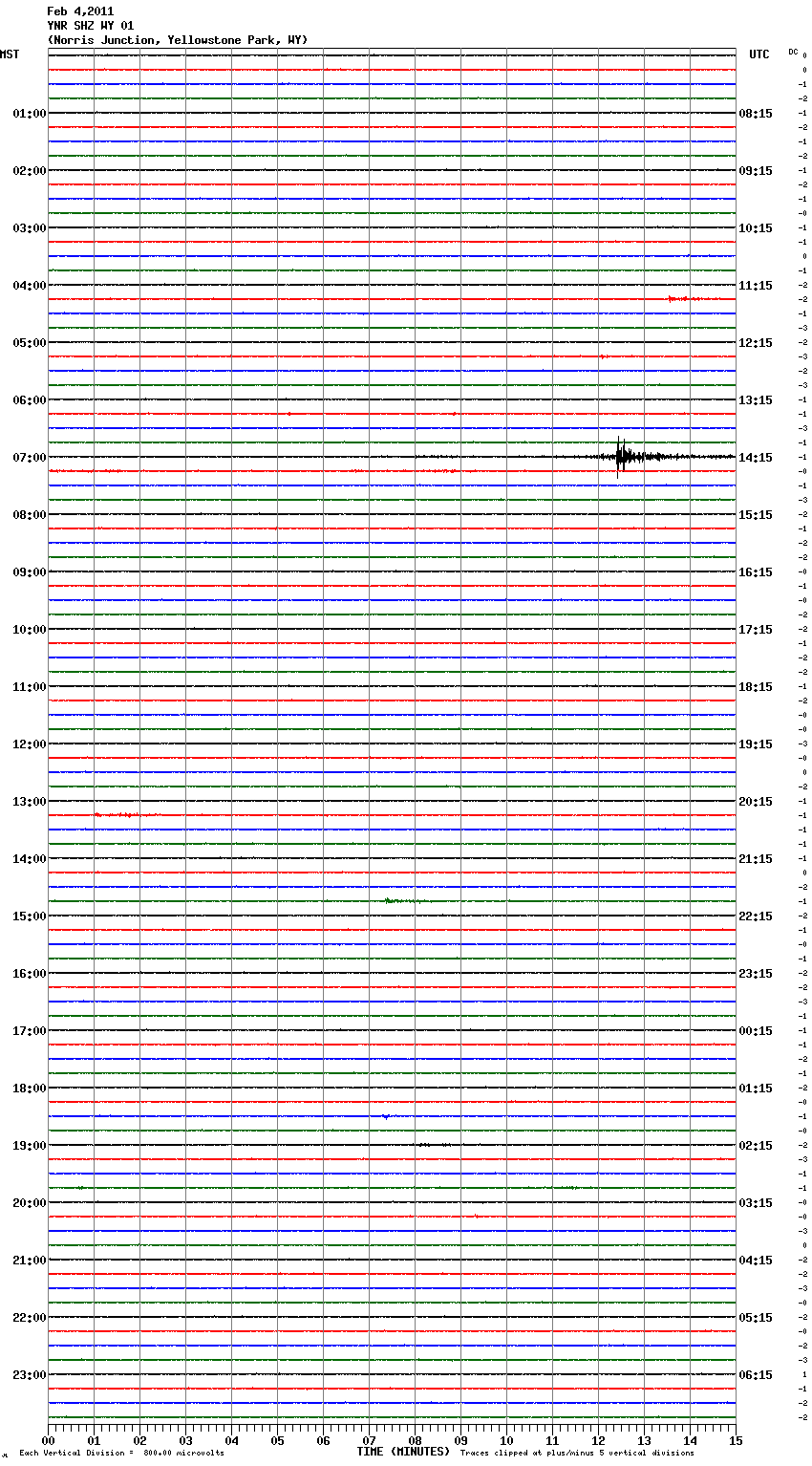The height and width of the screenshot is (1466, 812).
Task: Select the 08:00 MST row label
Action: [x=30, y=515]
